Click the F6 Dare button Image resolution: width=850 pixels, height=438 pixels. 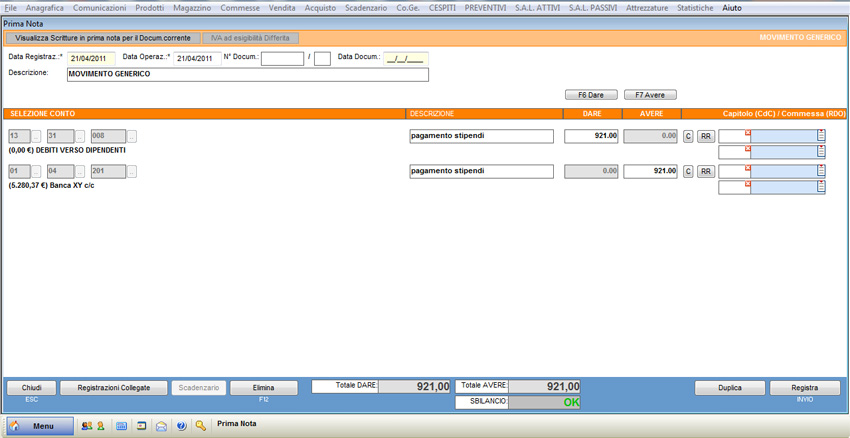590,95
